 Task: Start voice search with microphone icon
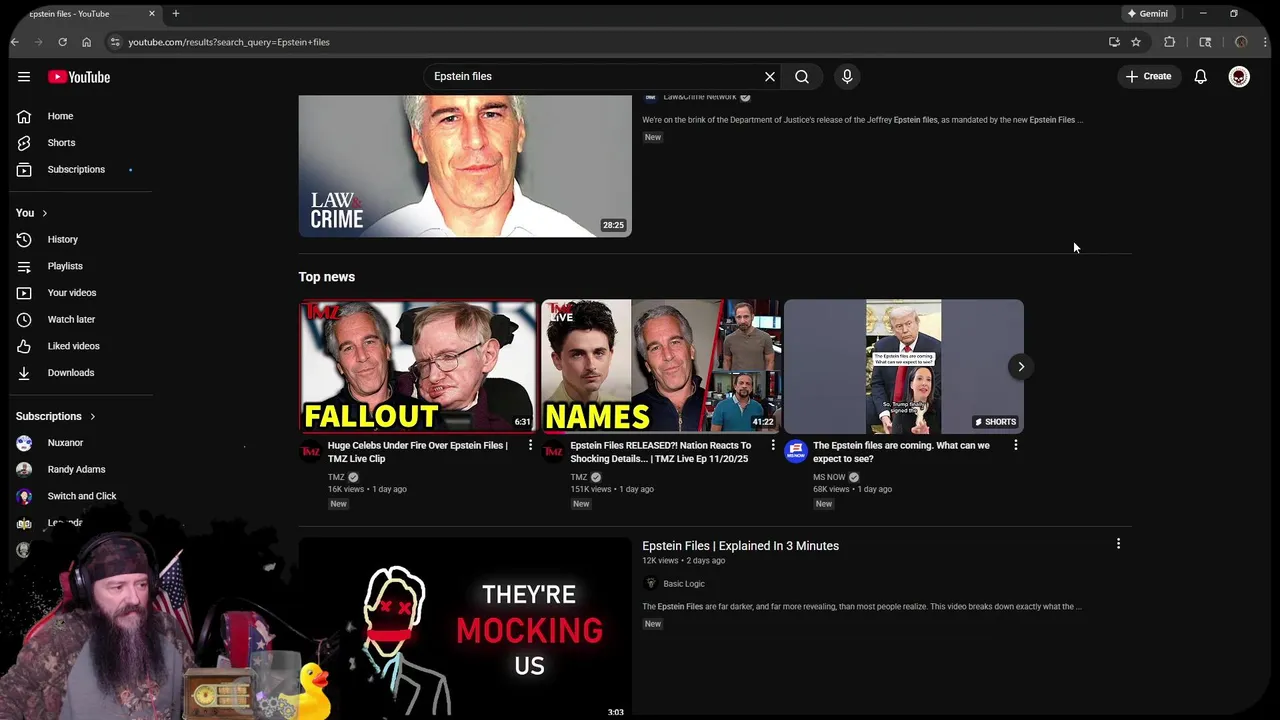pos(847,76)
